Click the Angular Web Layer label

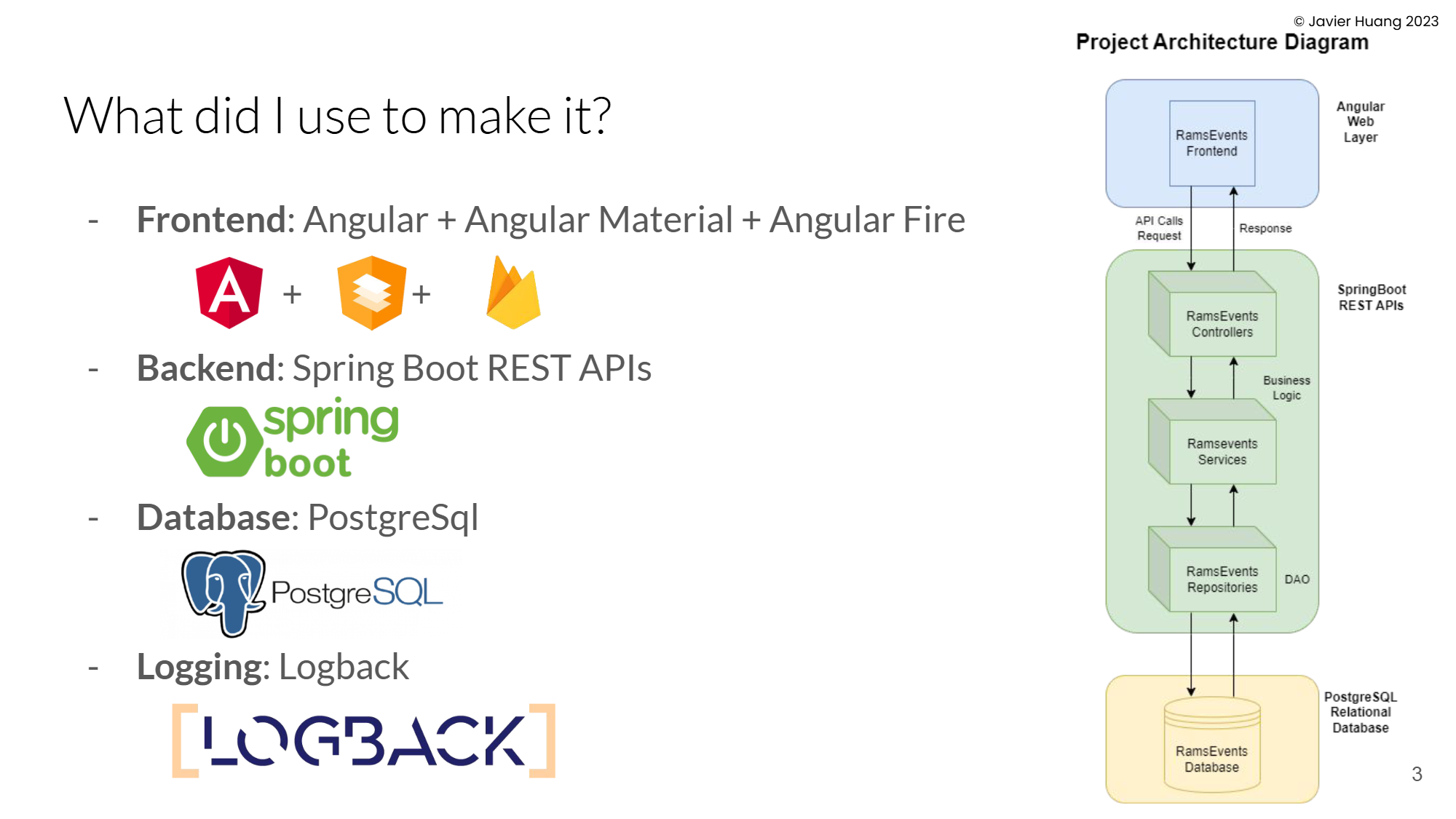[1360, 122]
